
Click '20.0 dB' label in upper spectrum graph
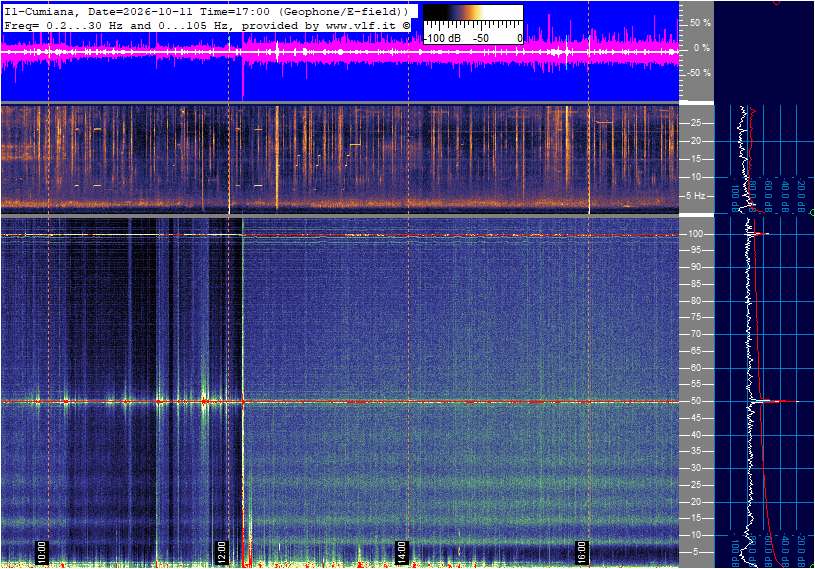802,196
